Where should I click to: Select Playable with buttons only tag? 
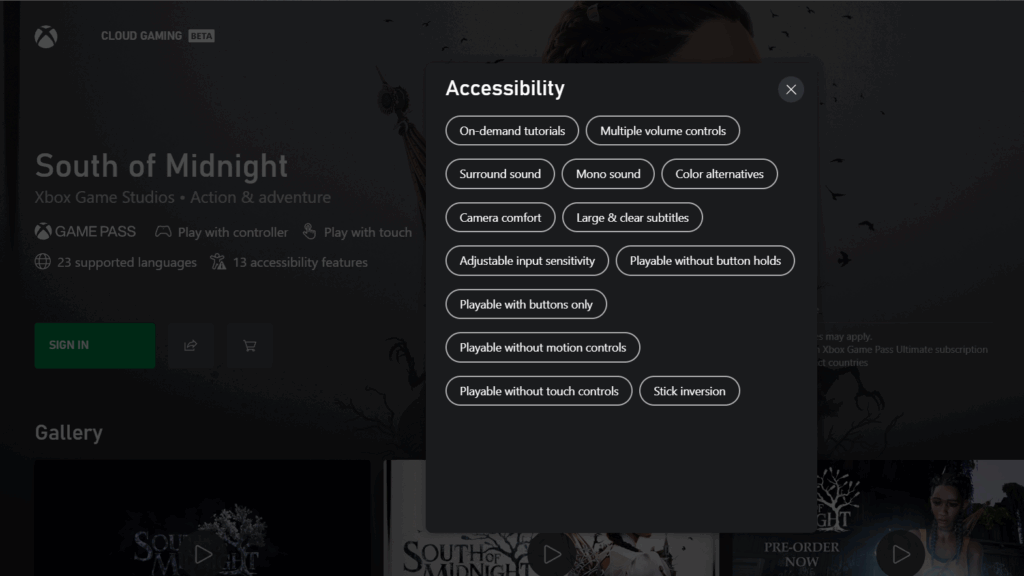coord(526,304)
